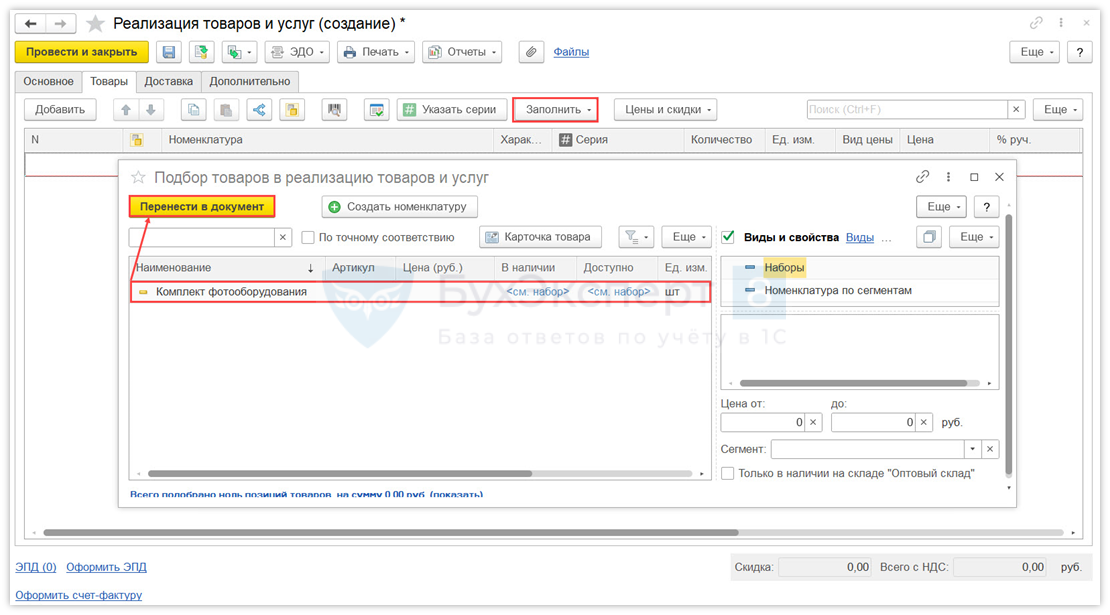Screen dimensions: 1110x615
Task: Open the Виды link
Action: (x=859, y=237)
